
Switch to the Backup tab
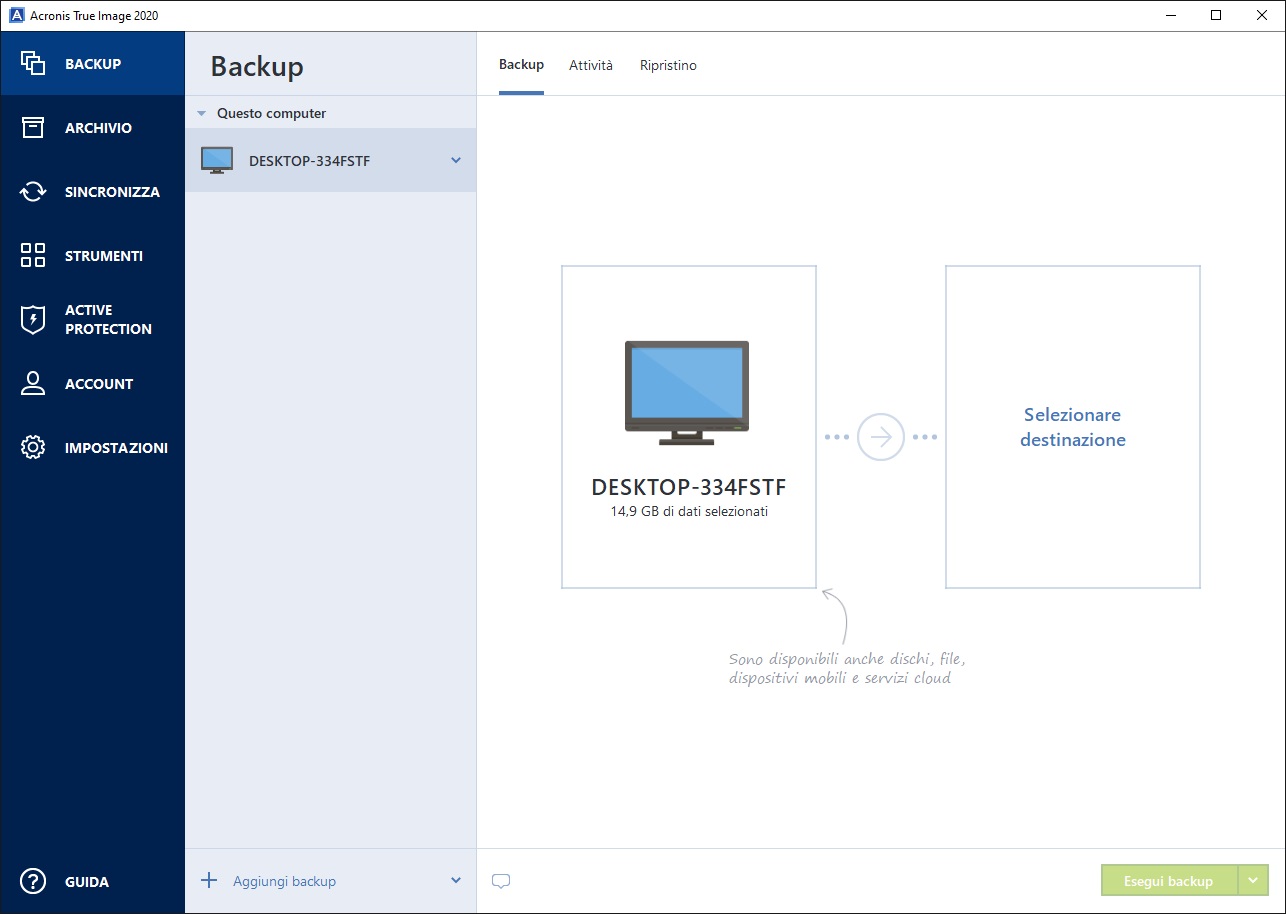pos(521,65)
